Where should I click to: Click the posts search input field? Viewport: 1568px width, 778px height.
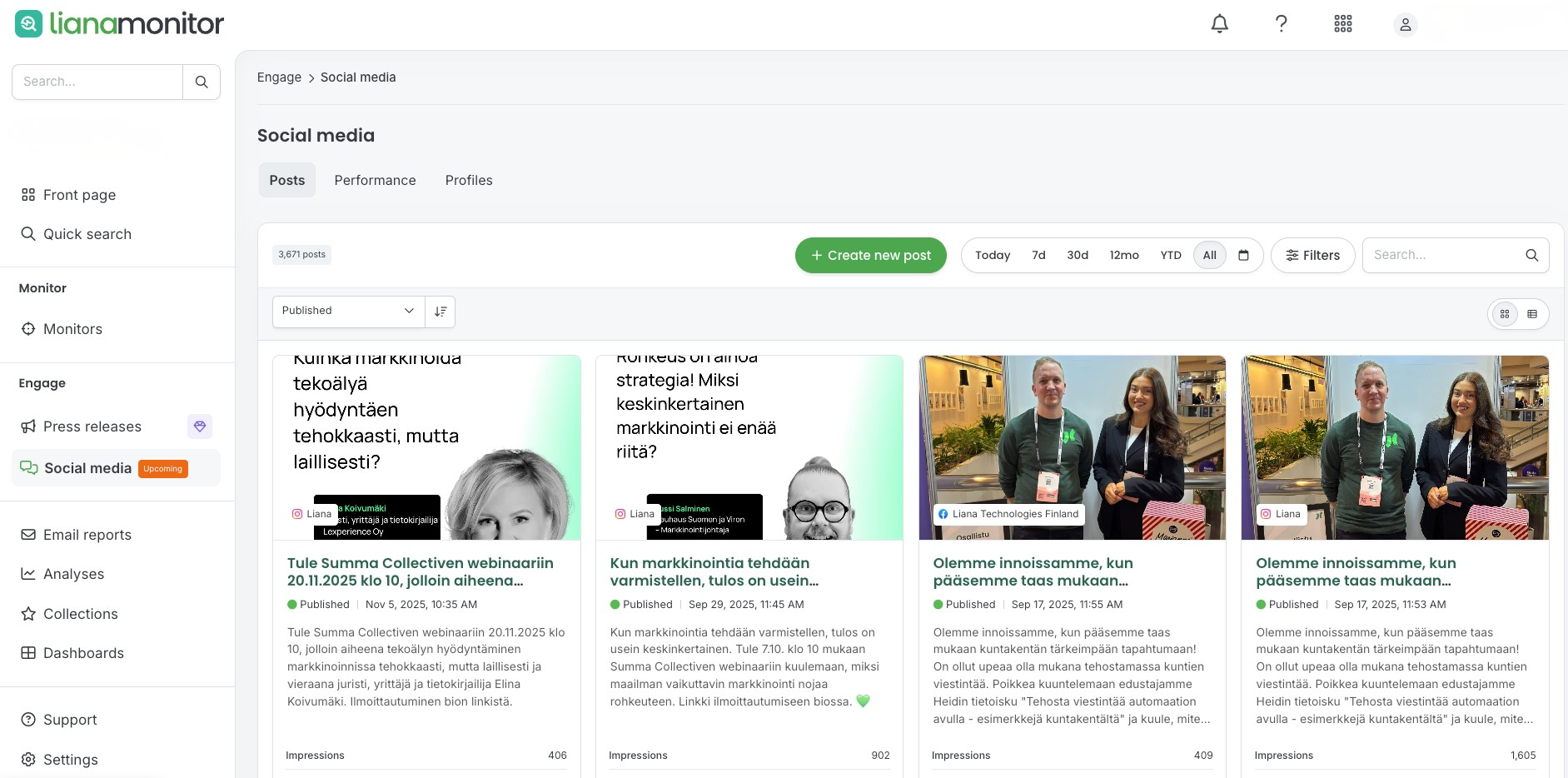pyautogui.click(x=1445, y=256)
